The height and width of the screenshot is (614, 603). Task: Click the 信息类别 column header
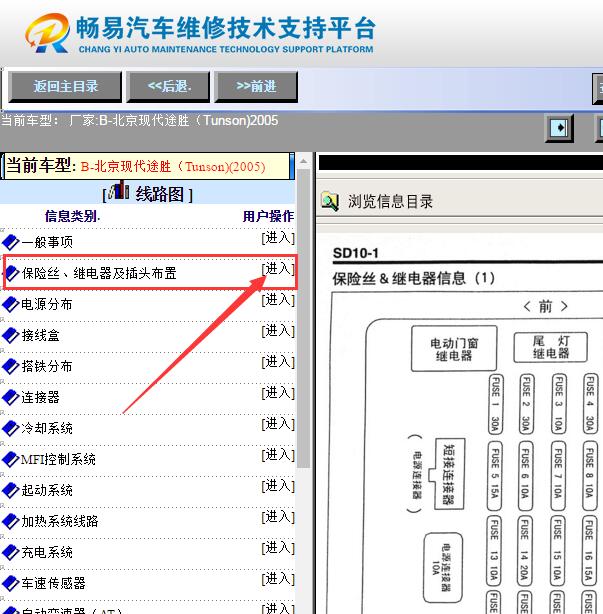point(72,216)
